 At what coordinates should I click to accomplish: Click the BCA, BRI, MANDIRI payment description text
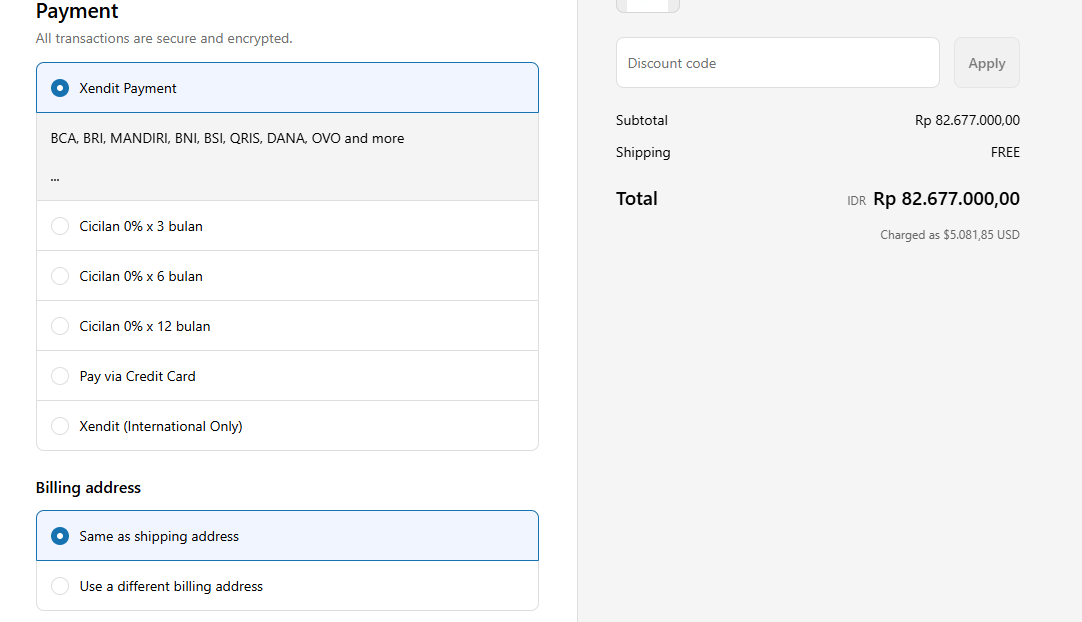[227, 138]
